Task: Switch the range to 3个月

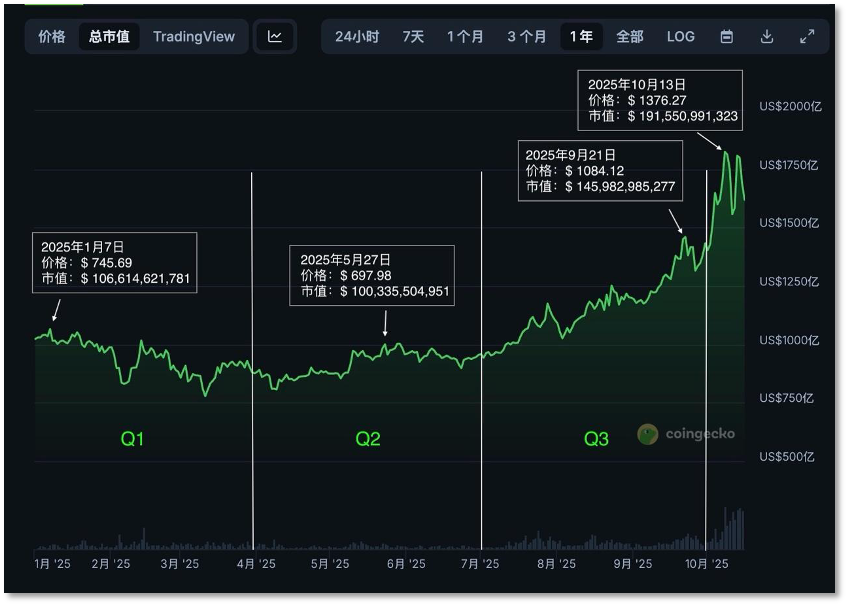Action: (x=526, y=37)
